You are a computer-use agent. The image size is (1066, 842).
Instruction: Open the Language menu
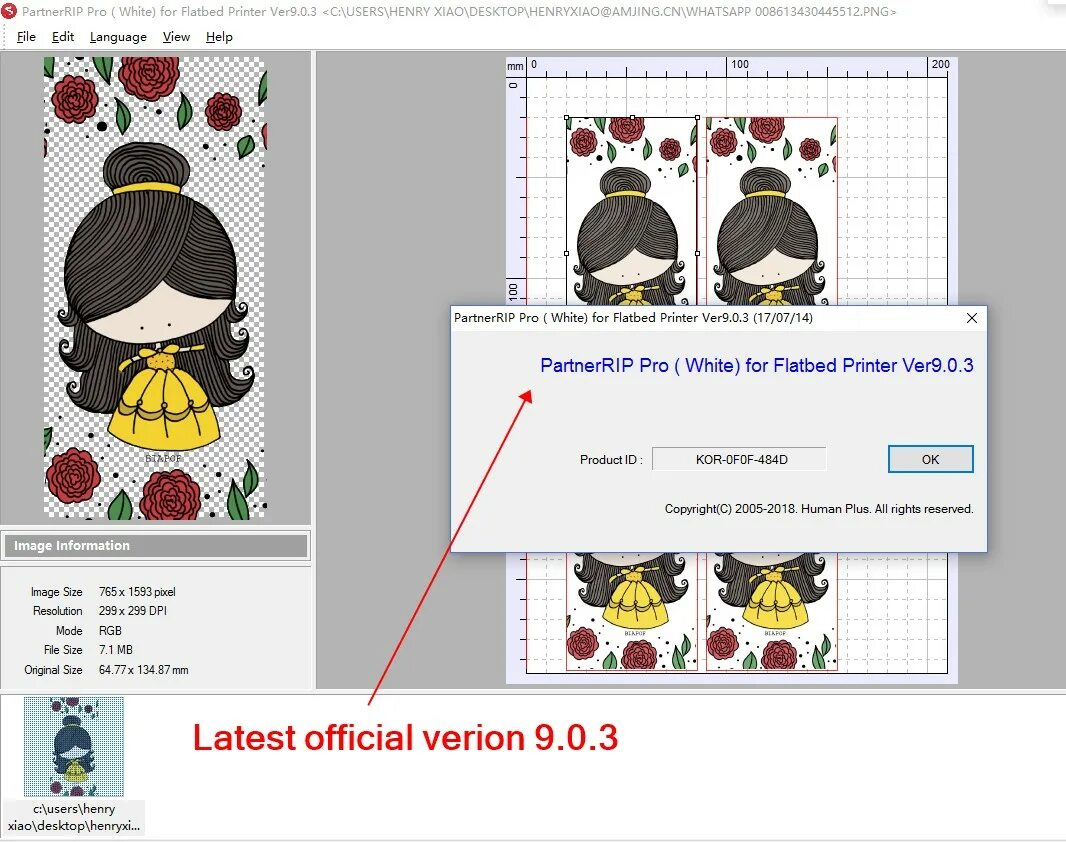(x=118, y=37)
